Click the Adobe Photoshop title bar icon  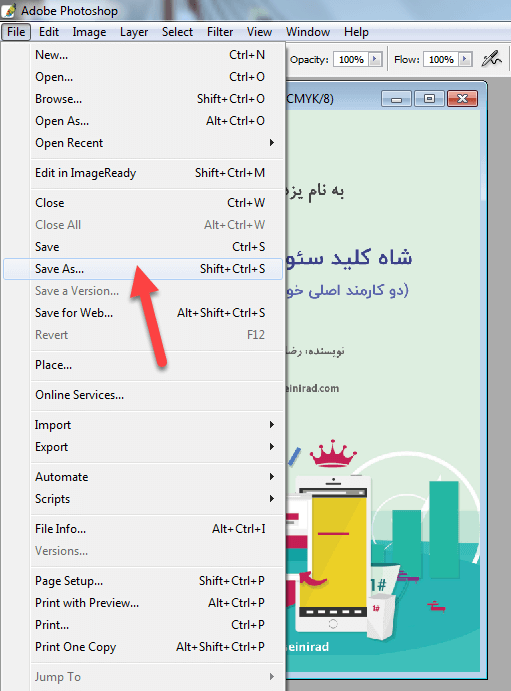coord(8,10)
